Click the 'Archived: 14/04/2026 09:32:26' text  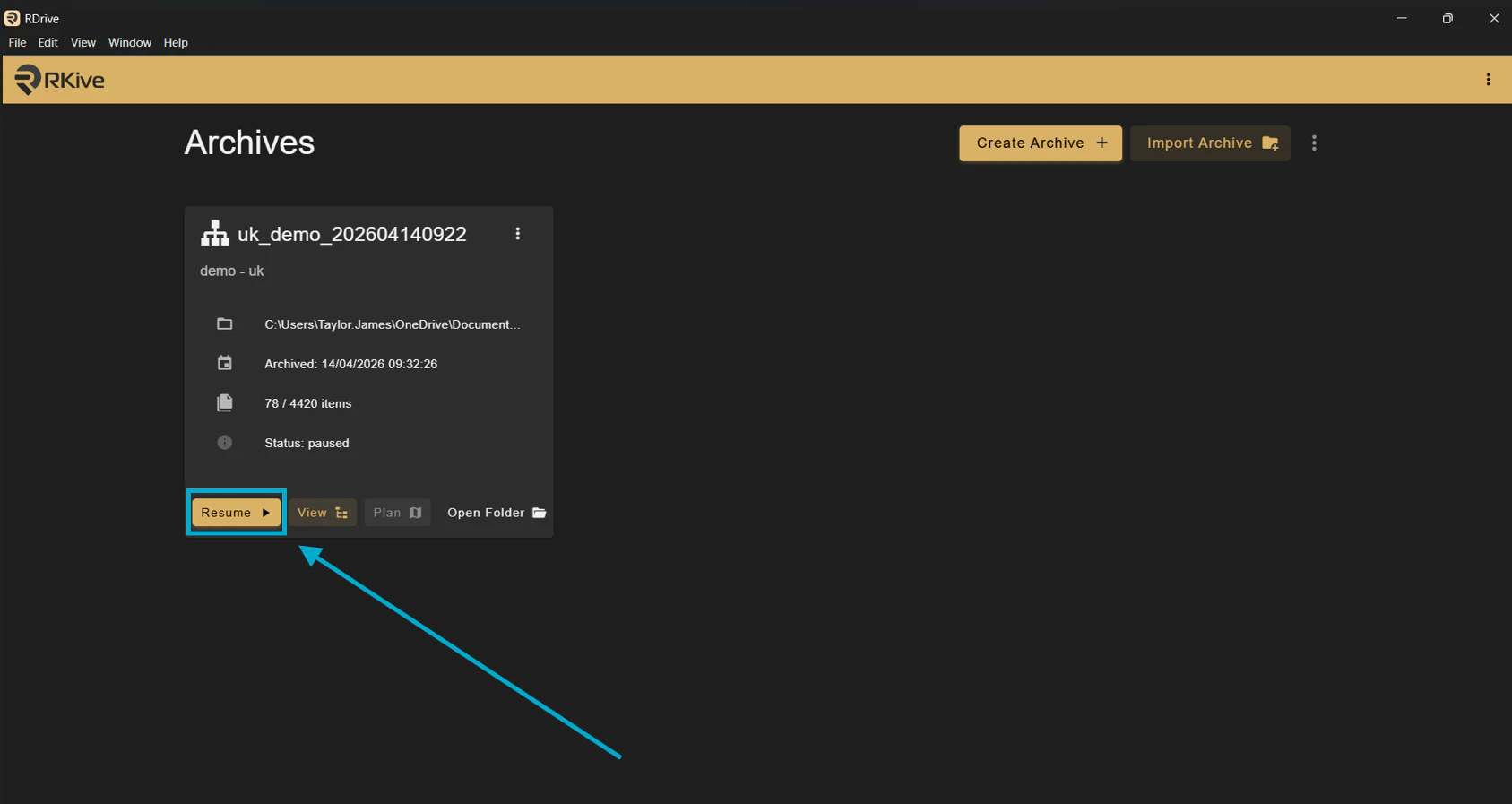point(350,364)
